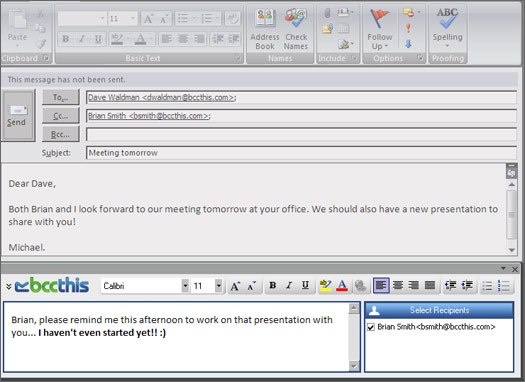Viewport: 525px width, 382px height.
Task: Open bccthis pane options arrow
Action: coord(503,269)
